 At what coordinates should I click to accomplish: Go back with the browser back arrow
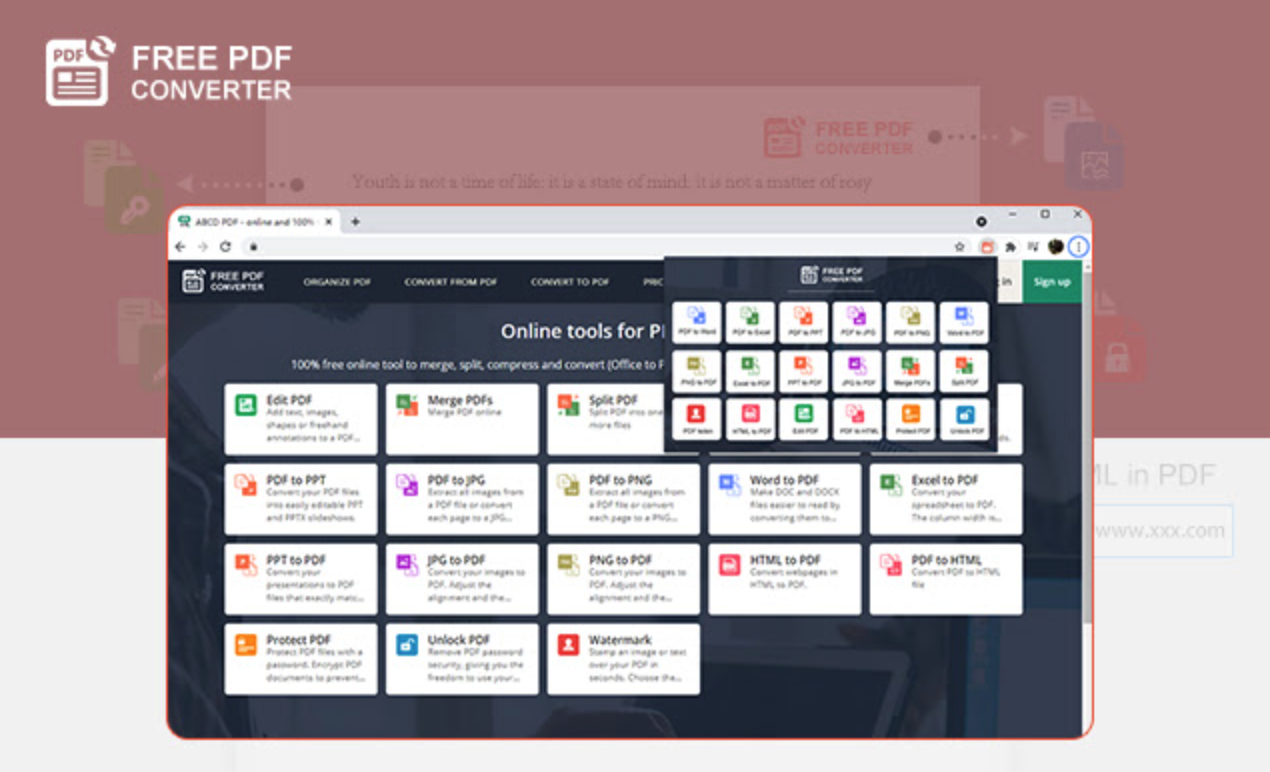click(x=180, y=246)
